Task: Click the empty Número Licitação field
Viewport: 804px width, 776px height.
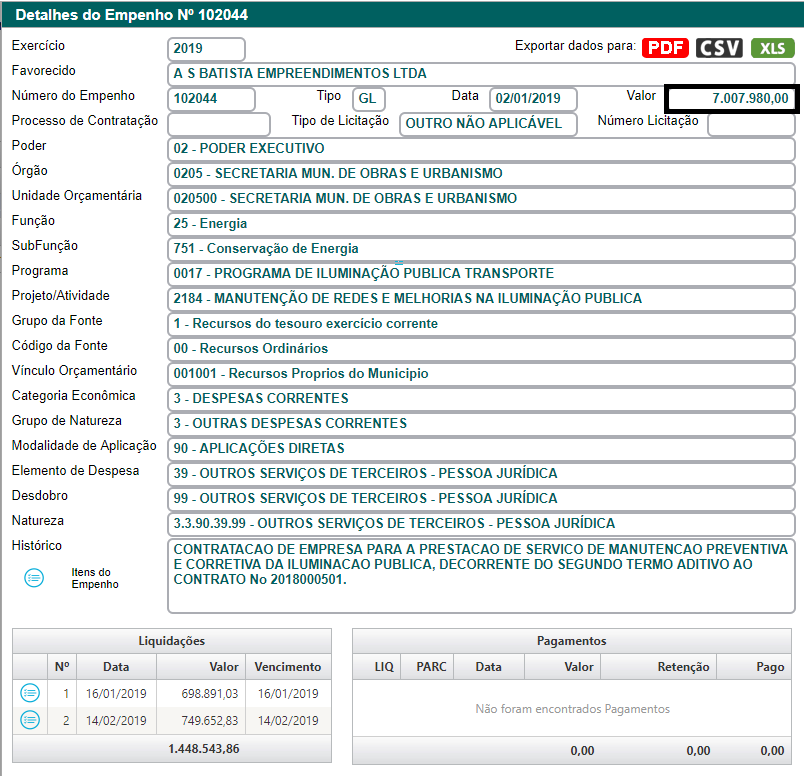Action: [x=750, y=124]
